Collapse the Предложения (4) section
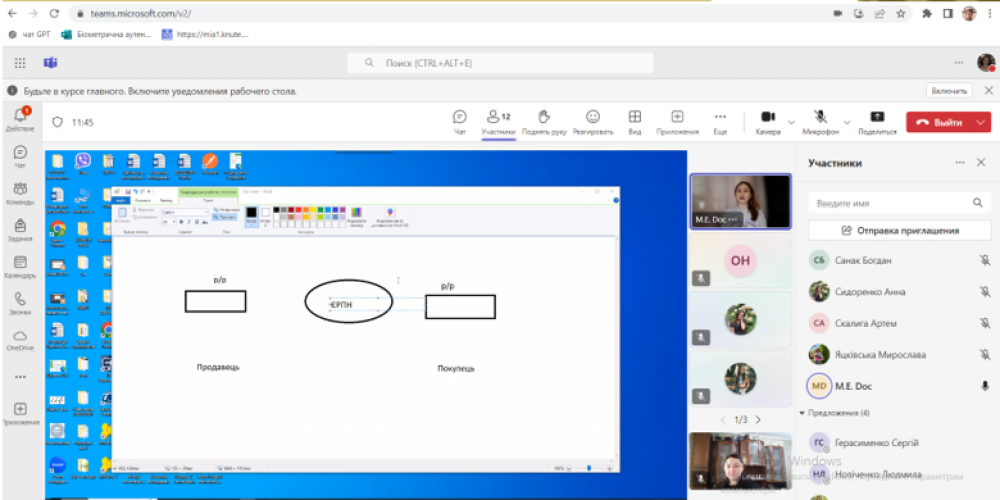 coord(802,412)
